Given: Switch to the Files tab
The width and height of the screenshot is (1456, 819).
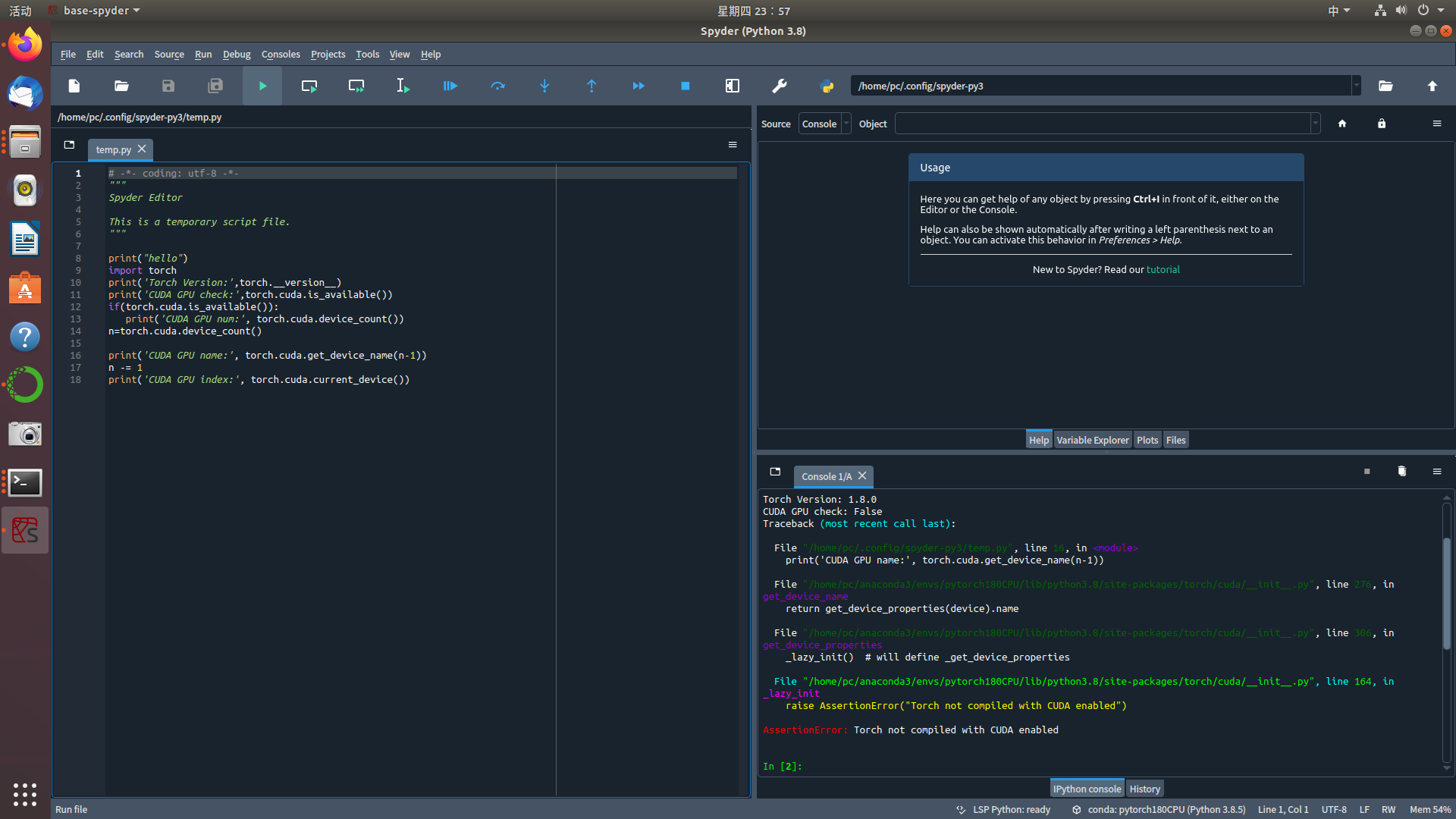Looking at the screenshot, I should click(x=1176, y=440).
